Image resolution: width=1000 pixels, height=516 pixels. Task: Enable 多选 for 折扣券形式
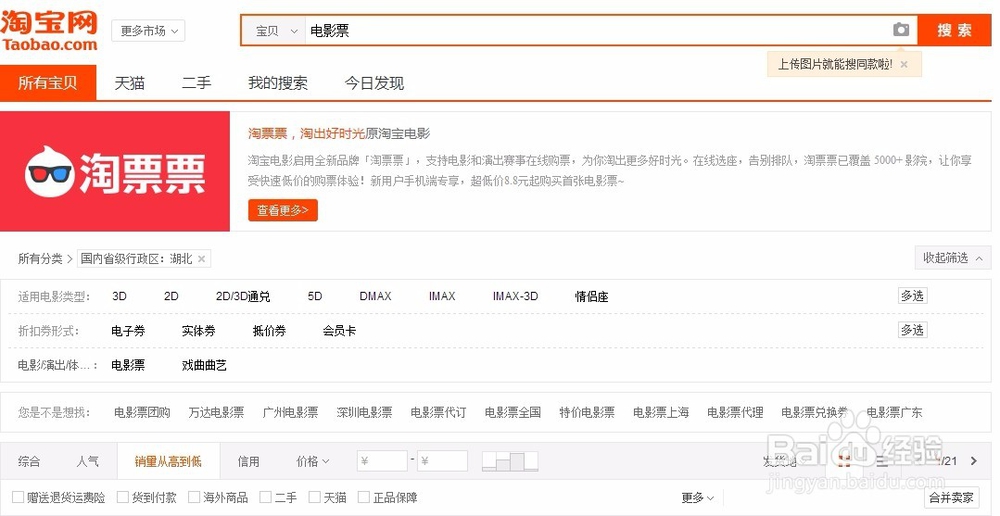(912, 330)
